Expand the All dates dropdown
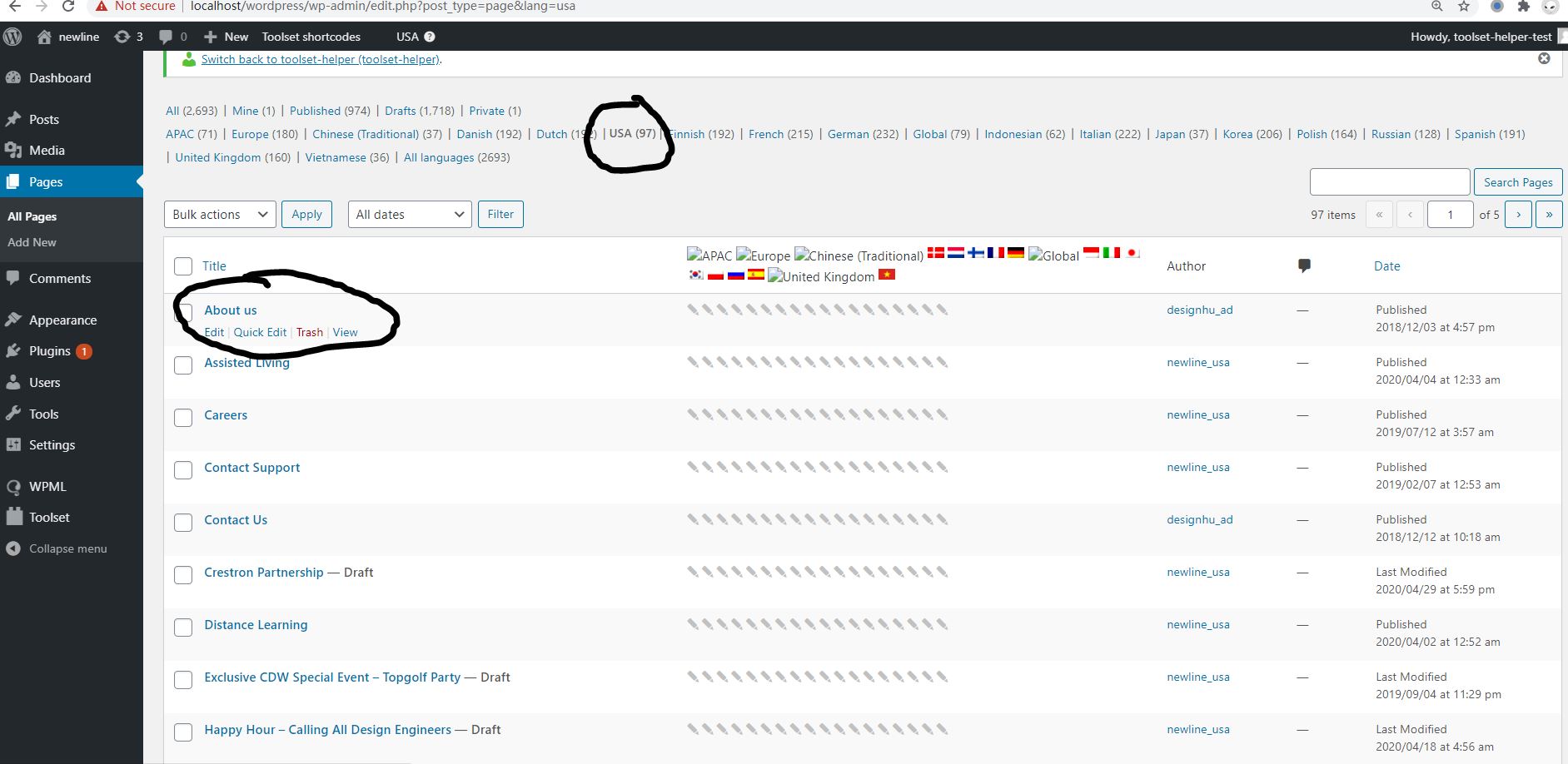This screenshot has width=1568, height=764. click(x=409, y=214)
